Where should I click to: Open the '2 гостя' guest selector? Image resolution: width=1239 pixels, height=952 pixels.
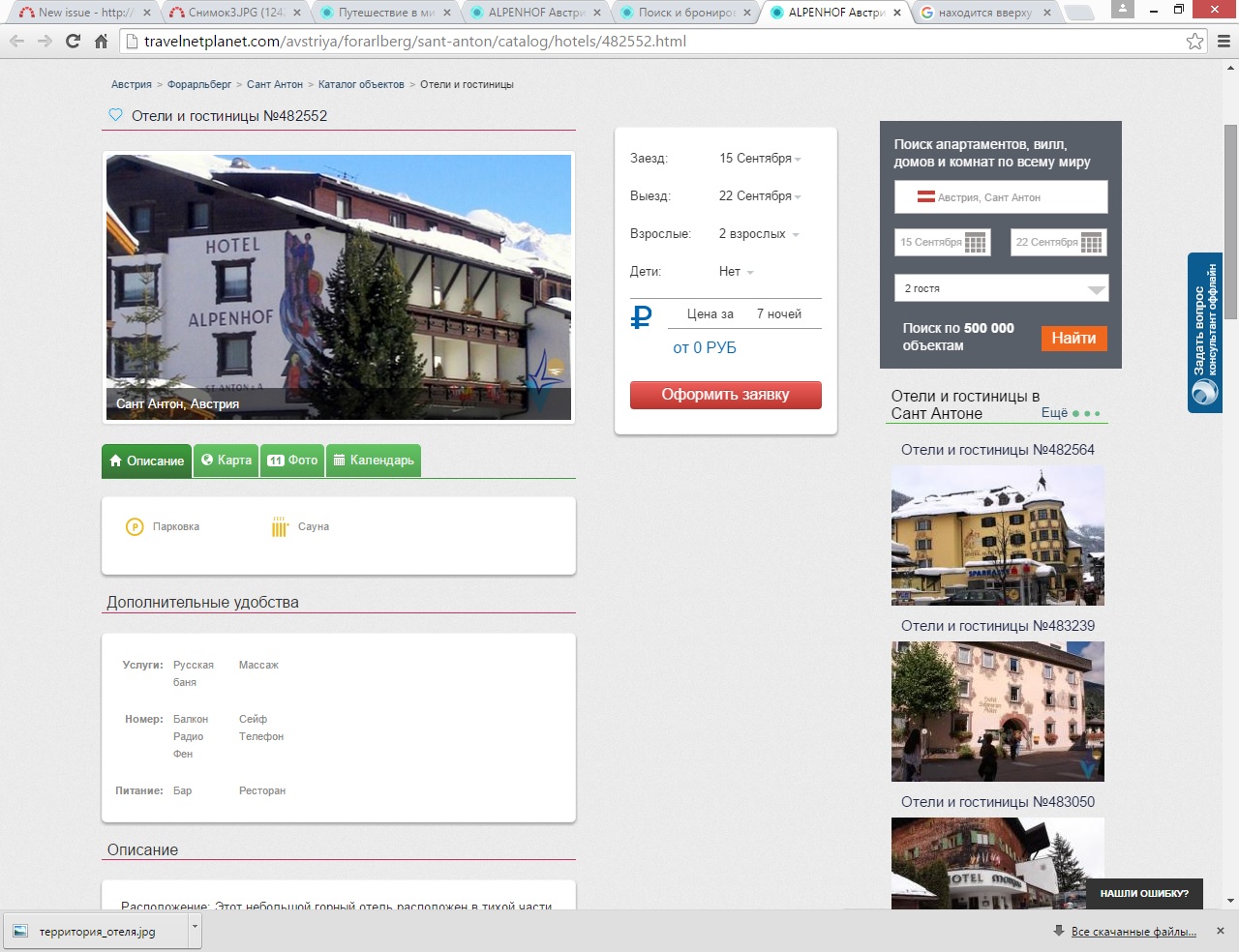click(x=1001, y=288)
